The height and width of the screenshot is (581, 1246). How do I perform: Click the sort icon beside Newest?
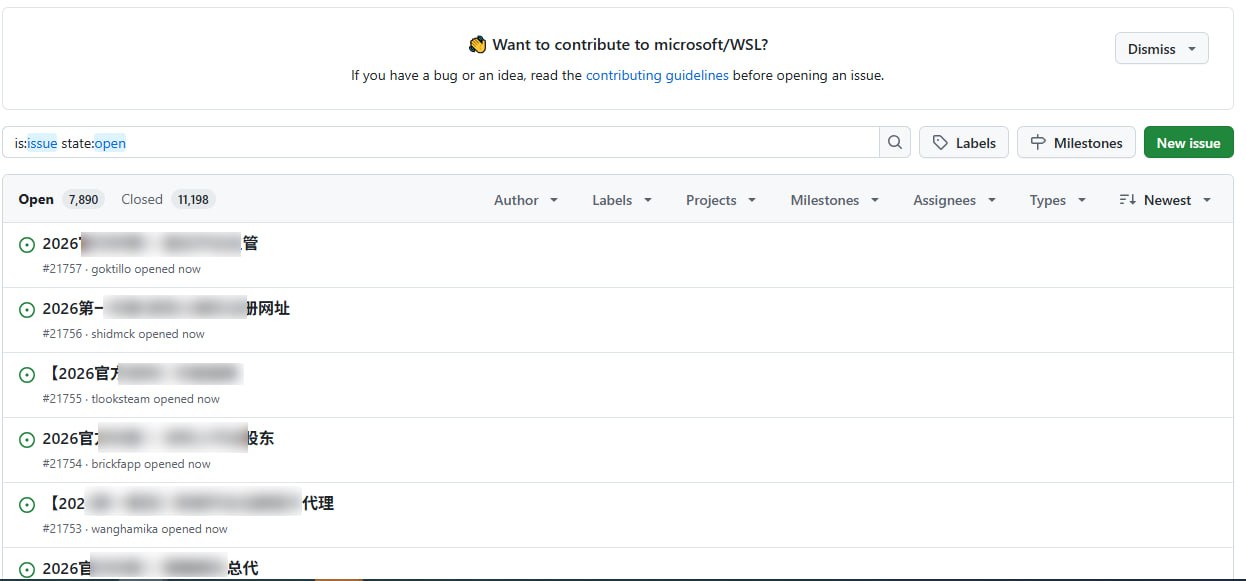click(x=1126, y=199)
